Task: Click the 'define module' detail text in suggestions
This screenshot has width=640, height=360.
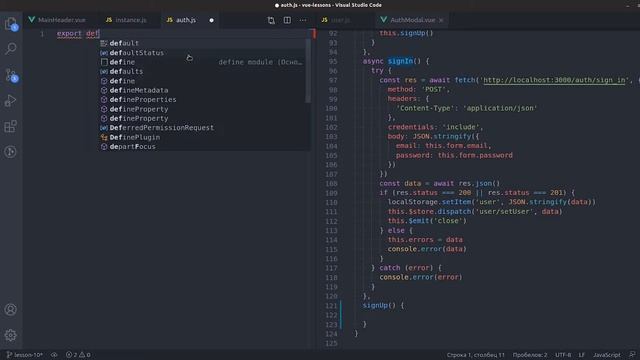Action: pyautogui.click(x=260, y=62)
